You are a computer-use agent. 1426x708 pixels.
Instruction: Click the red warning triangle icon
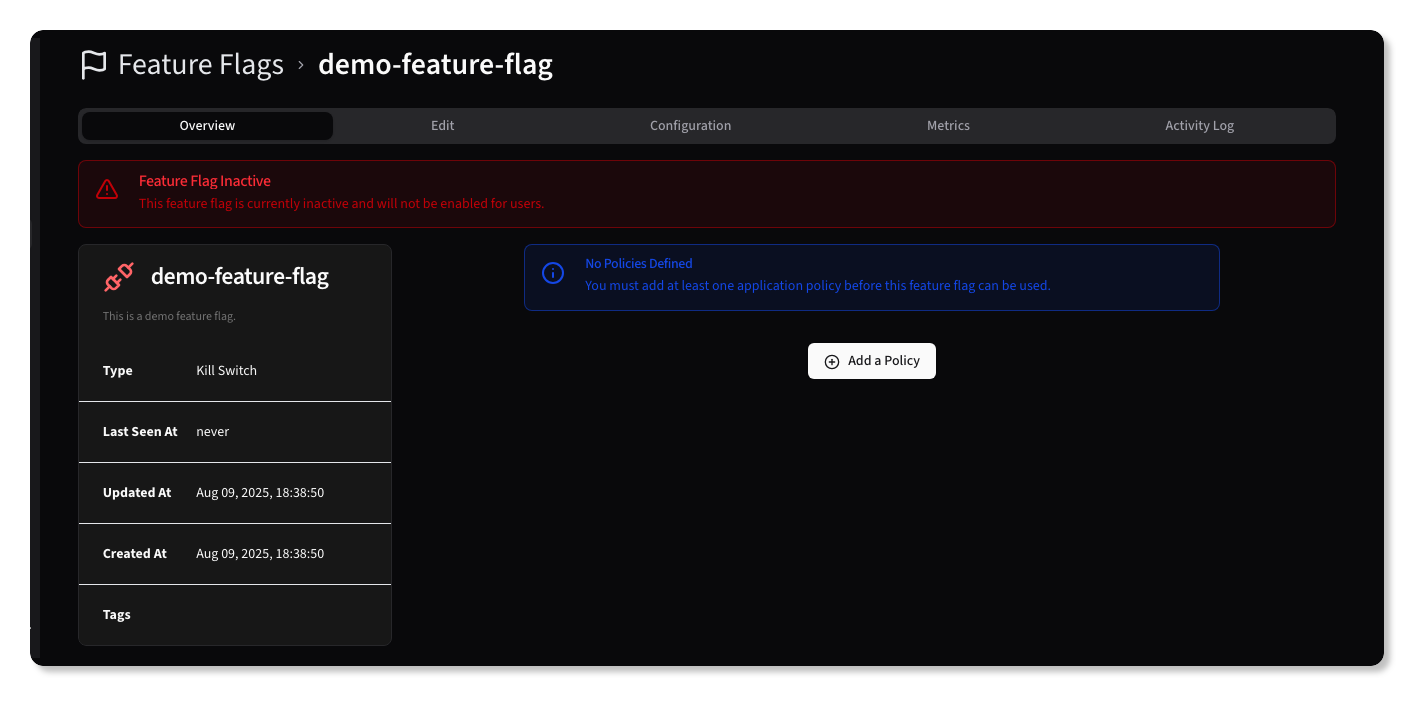click(107, 190)
